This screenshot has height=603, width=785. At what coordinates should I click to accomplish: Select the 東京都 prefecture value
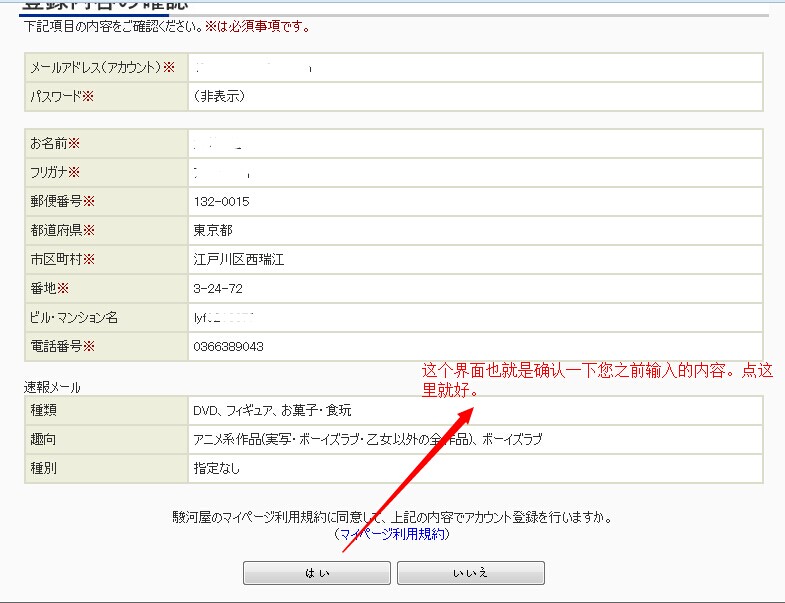[212, 231]
